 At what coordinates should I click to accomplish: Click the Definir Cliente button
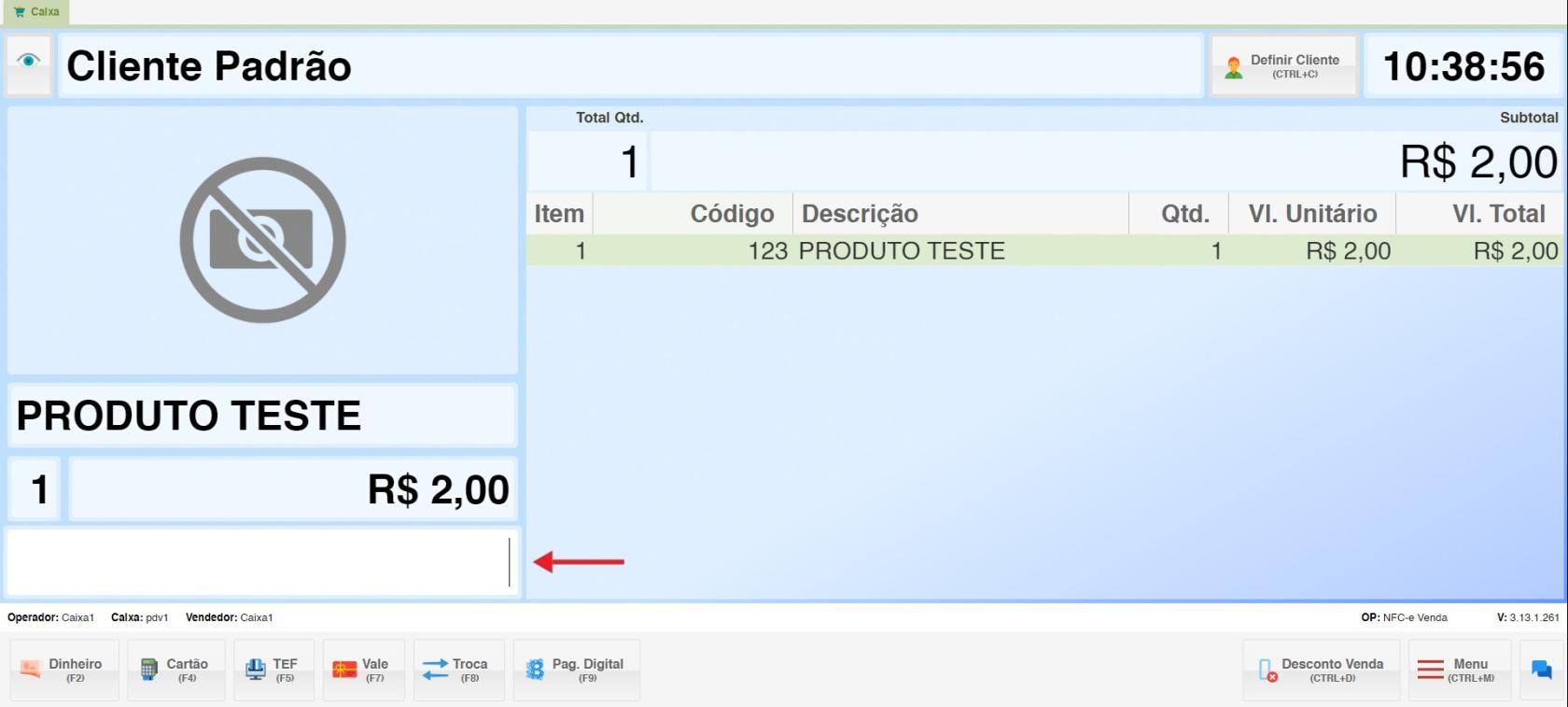tap(1283, 66)
